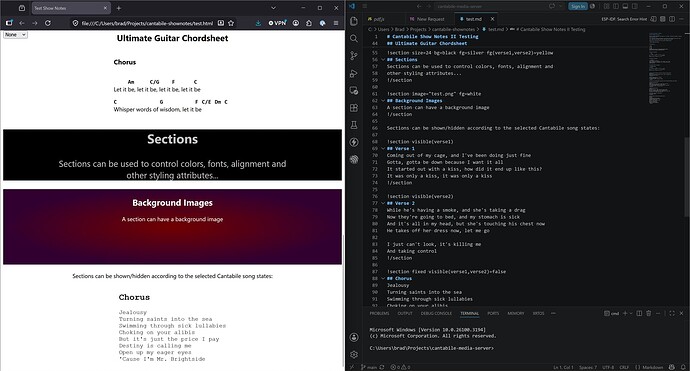Collapse the Verse 1 heading fold
Image resolution: width=690 pixels, height=371 pixels.
click(383, 149)
